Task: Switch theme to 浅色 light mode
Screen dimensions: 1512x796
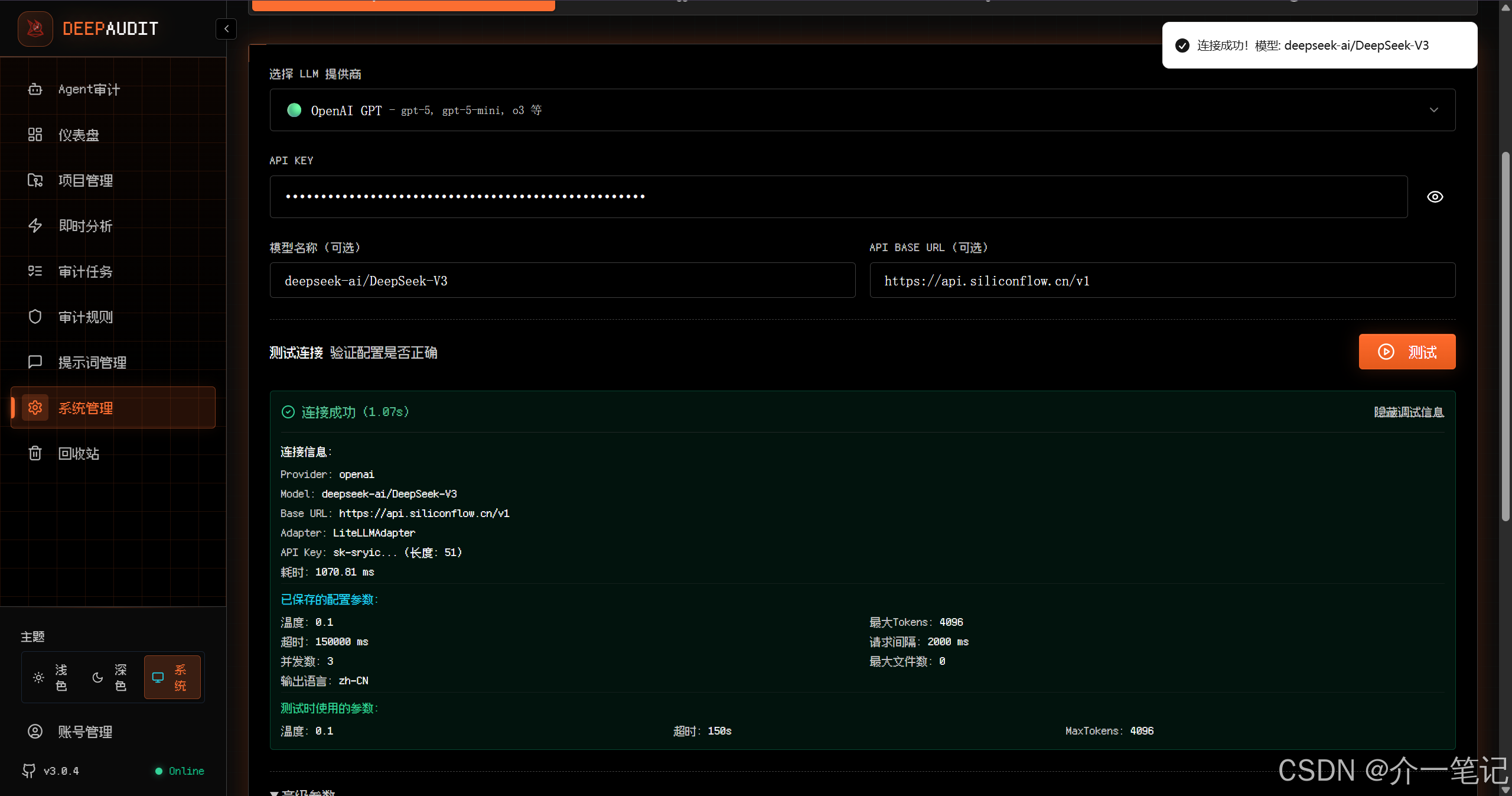Action: click(51, 677)
